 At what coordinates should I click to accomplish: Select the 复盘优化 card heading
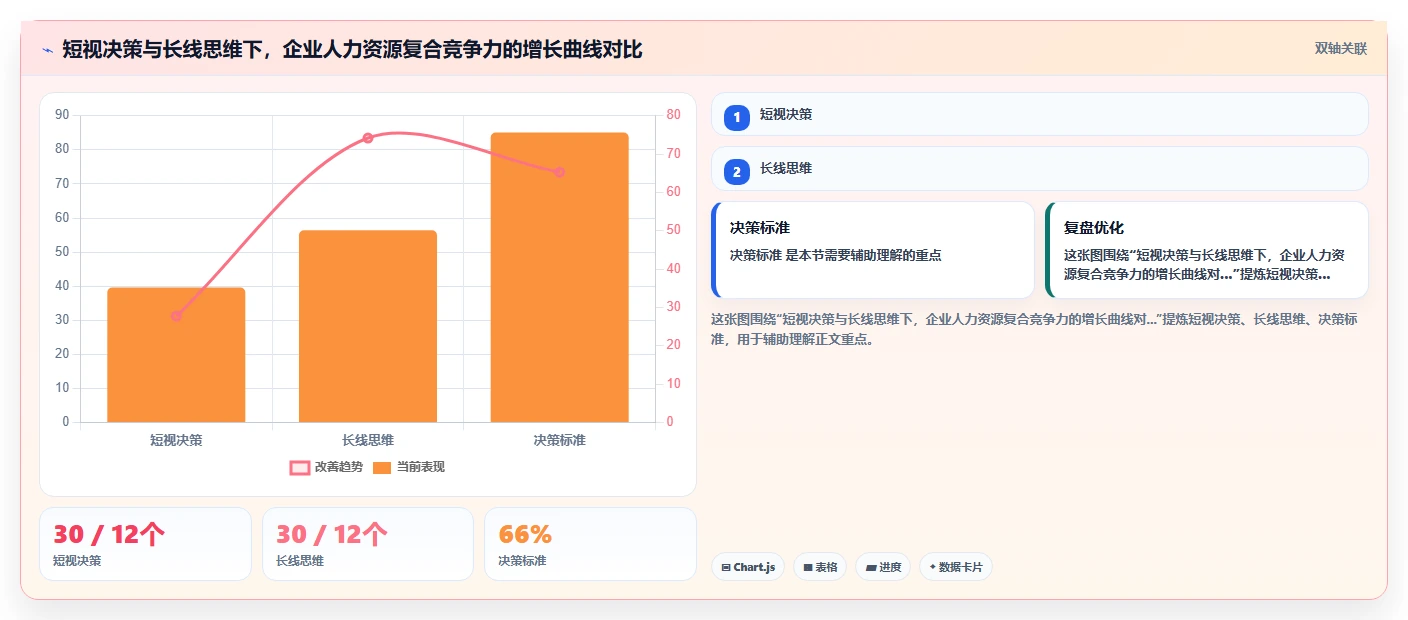(1094, 228)
